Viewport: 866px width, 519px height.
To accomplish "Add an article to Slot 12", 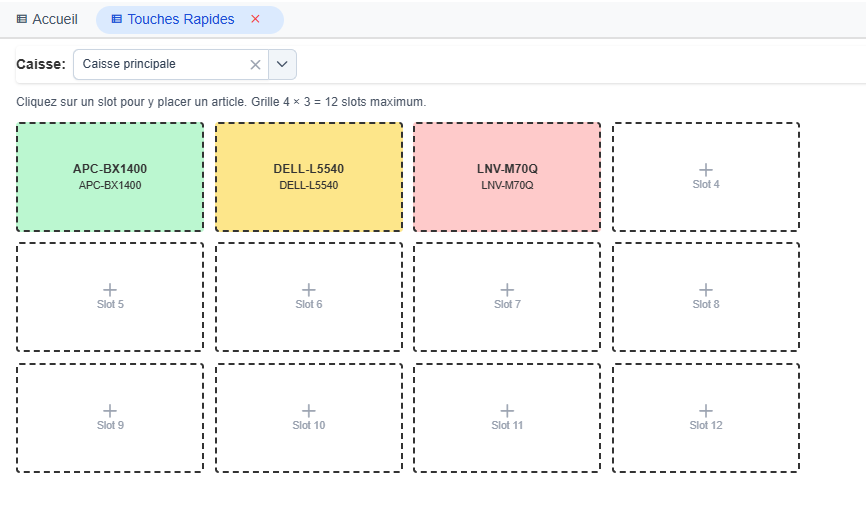I will point(706,418).
